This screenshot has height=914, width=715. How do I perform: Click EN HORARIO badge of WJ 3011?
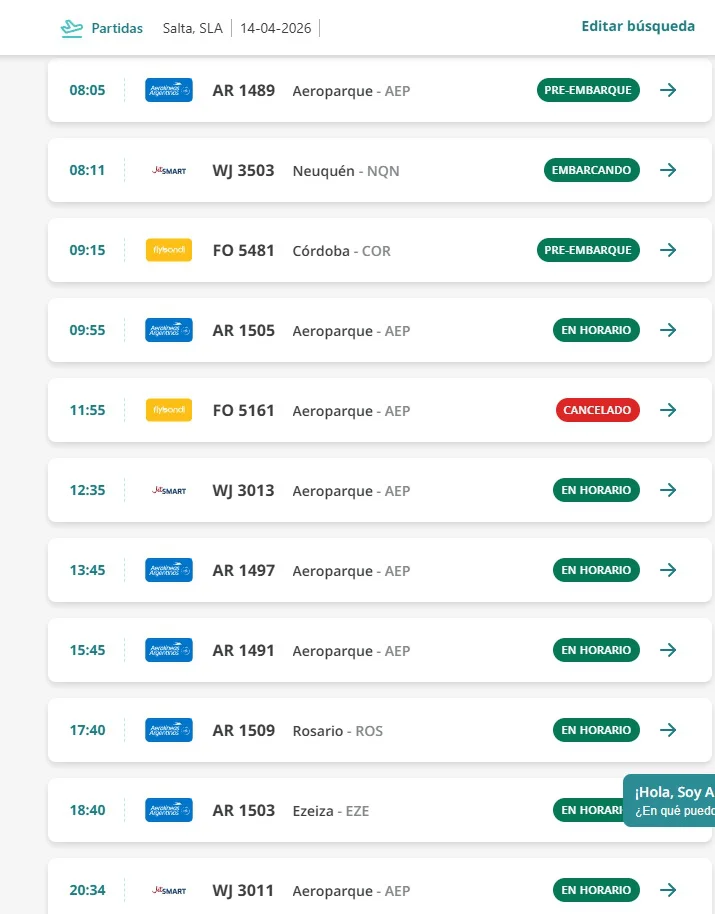pos(596,890)
